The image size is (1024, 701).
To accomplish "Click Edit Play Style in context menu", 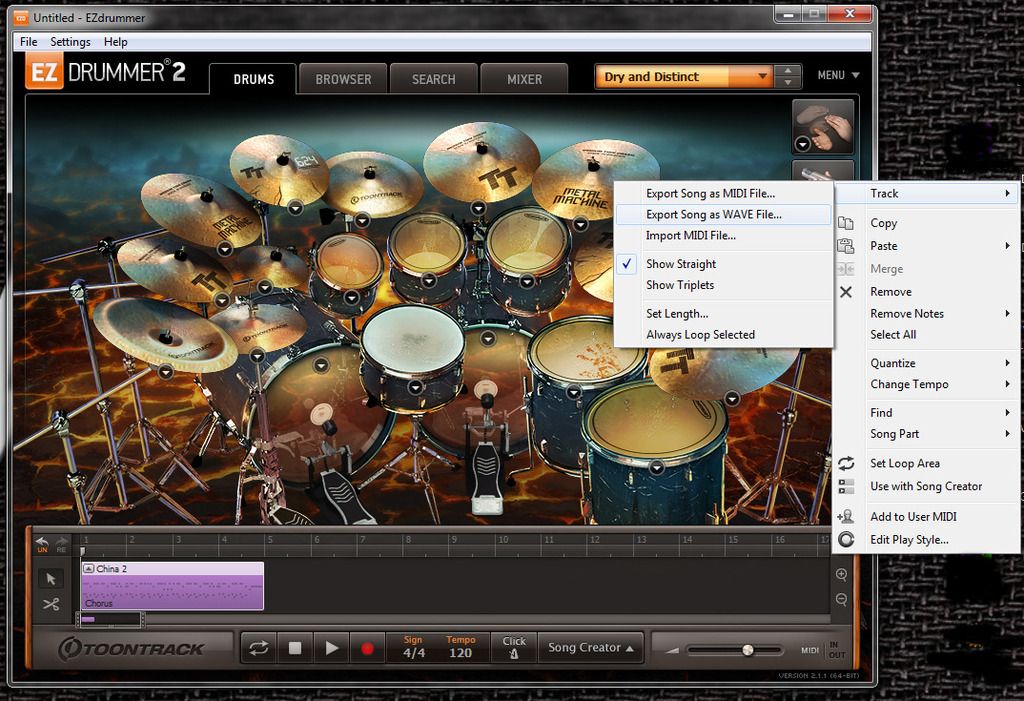I will 908,540.
